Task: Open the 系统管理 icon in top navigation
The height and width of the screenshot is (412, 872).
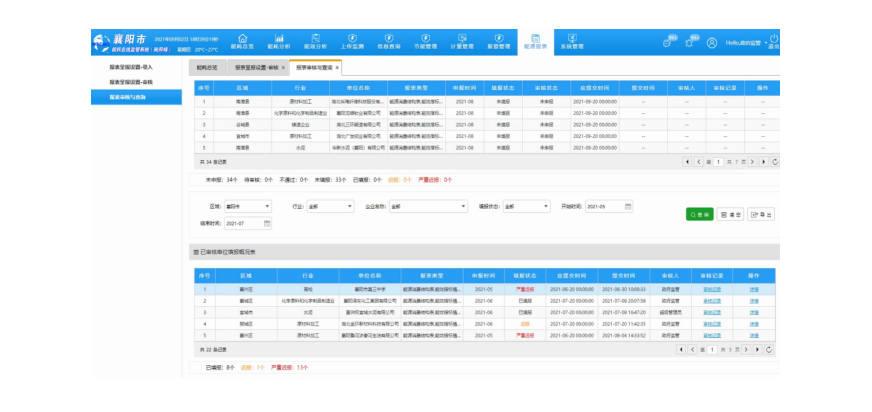Action: 572,41
